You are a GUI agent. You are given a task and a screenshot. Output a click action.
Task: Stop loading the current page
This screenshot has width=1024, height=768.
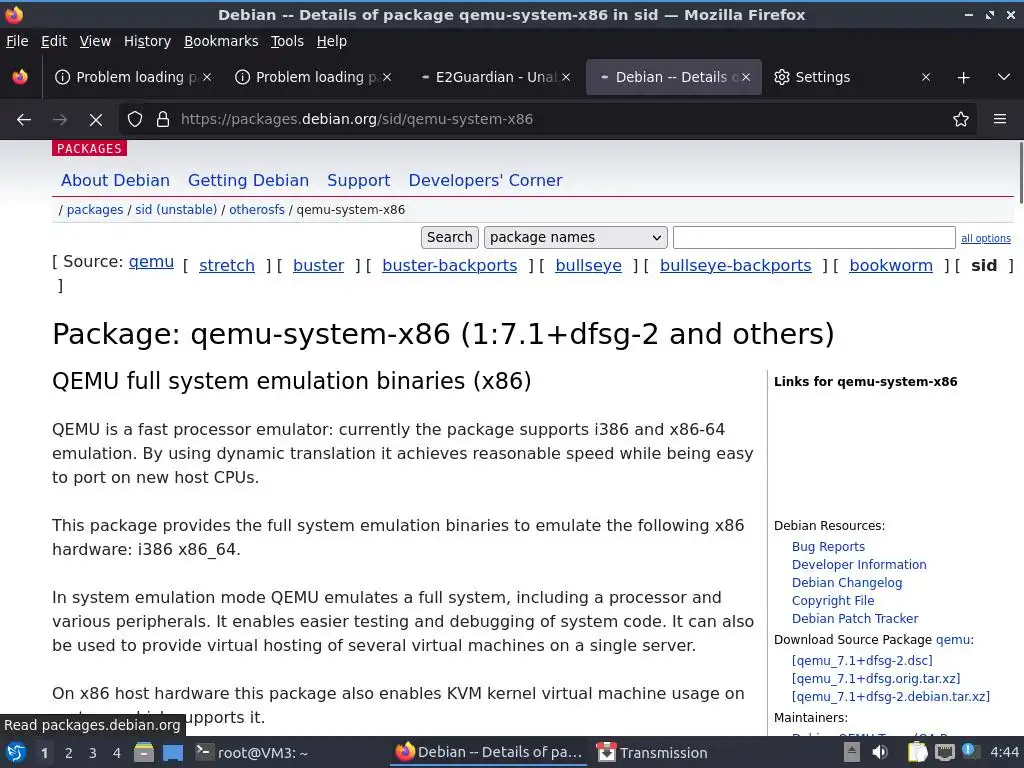[95, 120]
